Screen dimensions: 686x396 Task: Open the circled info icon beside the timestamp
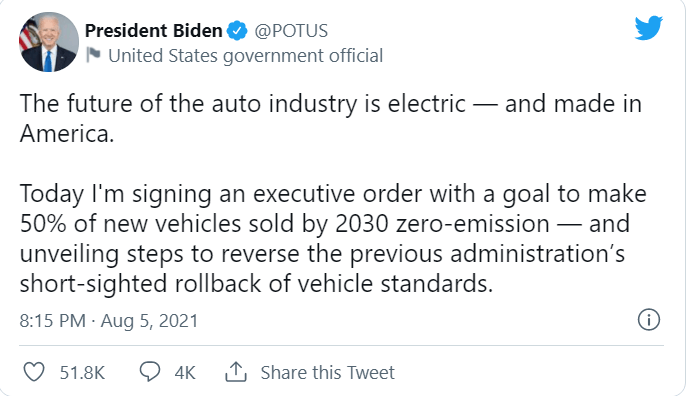point(649,320)
